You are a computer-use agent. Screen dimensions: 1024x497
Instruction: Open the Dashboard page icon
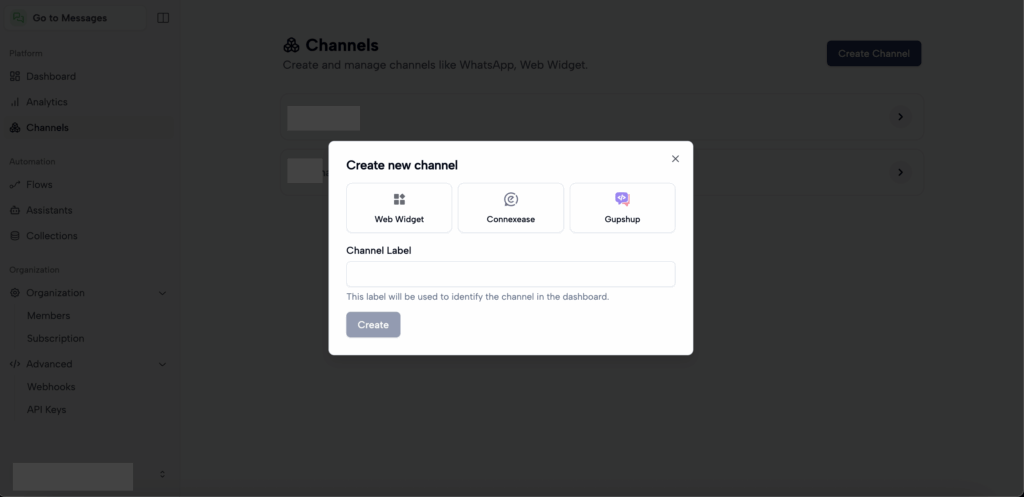point(15,76)
